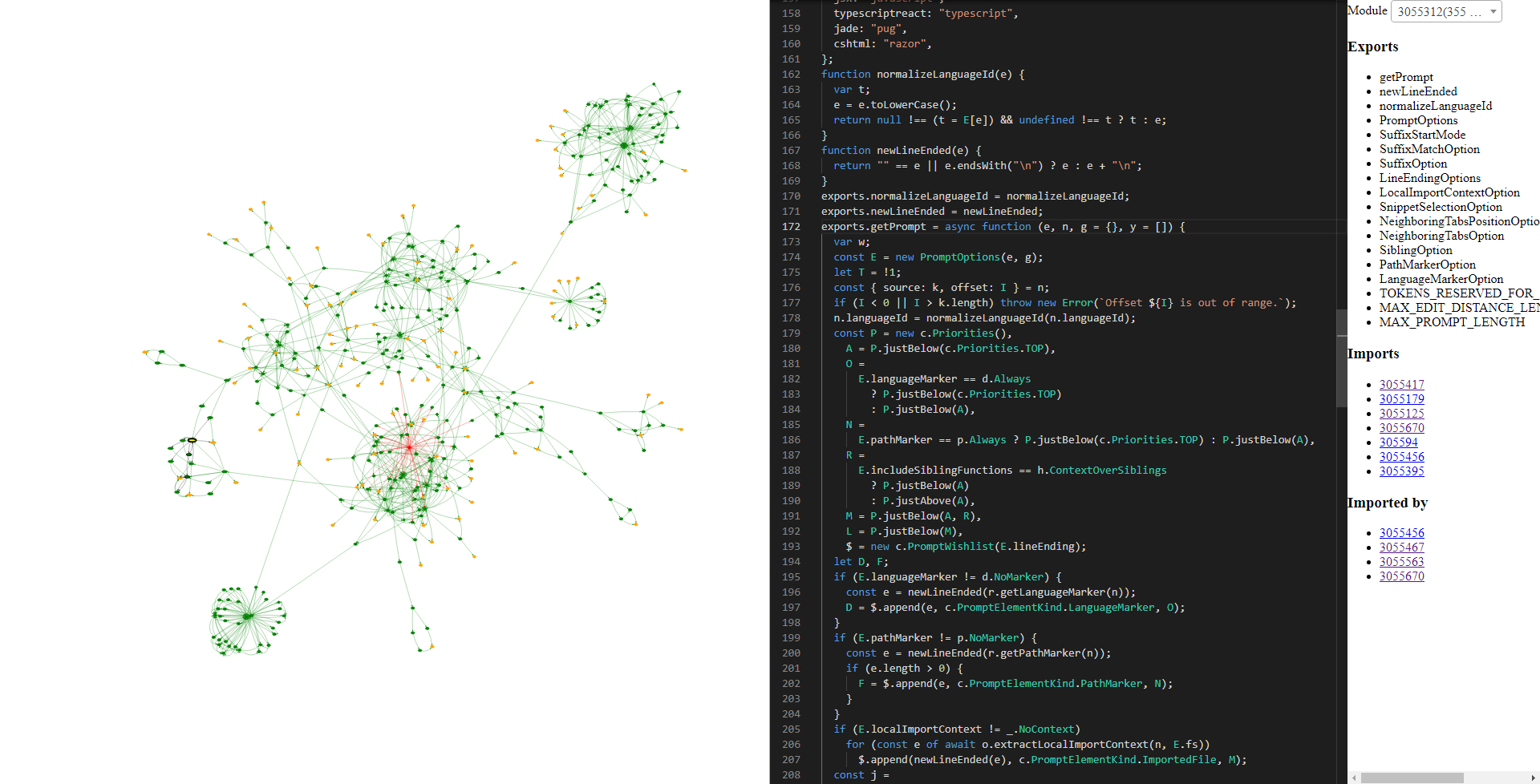1540x784 pixels.
Task: Follow import link 3055125
Action: pos(1401,414)
